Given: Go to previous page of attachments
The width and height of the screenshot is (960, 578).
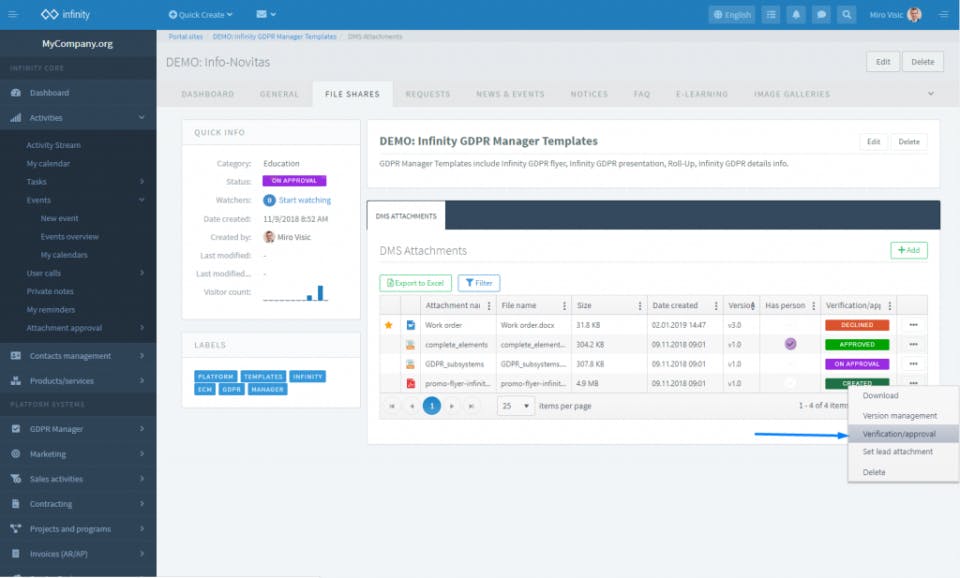Looking at the screenshot, I should 412,406.
